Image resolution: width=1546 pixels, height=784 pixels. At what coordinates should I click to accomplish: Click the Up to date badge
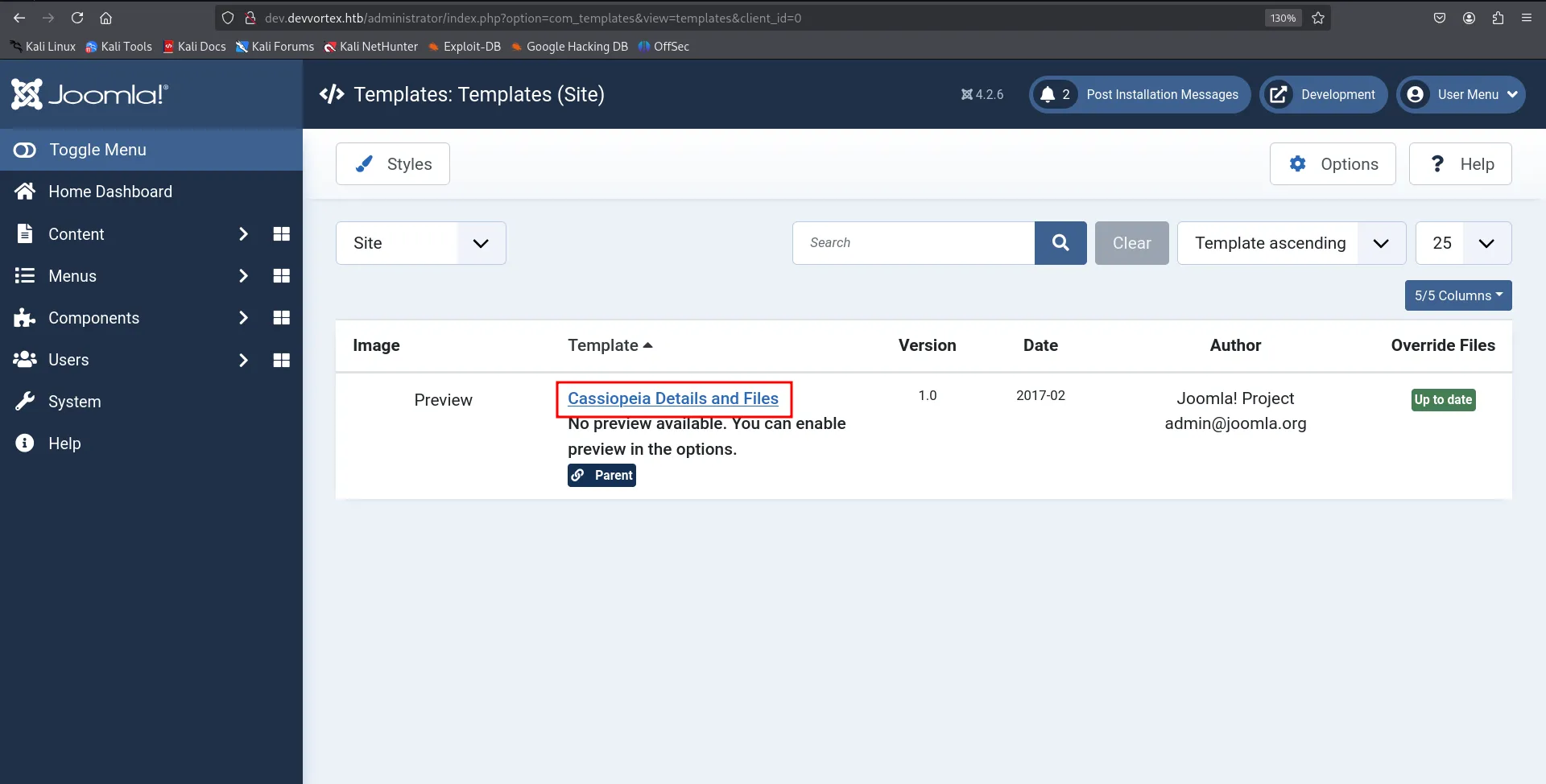pos(1443,400)
